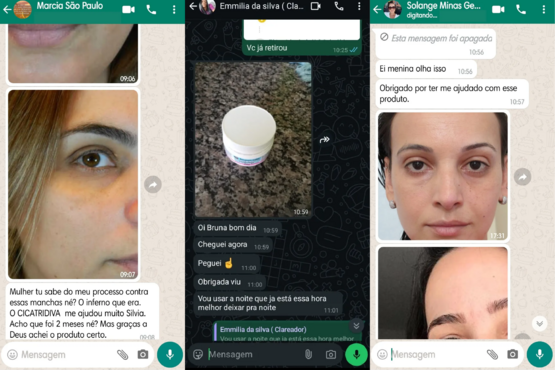The image size is (555, 370).
Task: Open sticker emoji picker in Emmilia chat
Action: (x=198, y=354)
